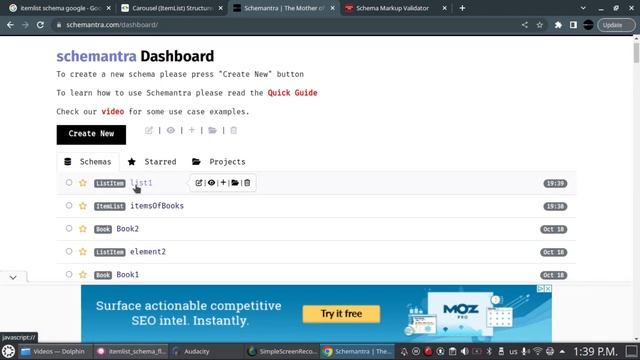Open a new browser tab
640x360 pixels.
pos(462,8)
